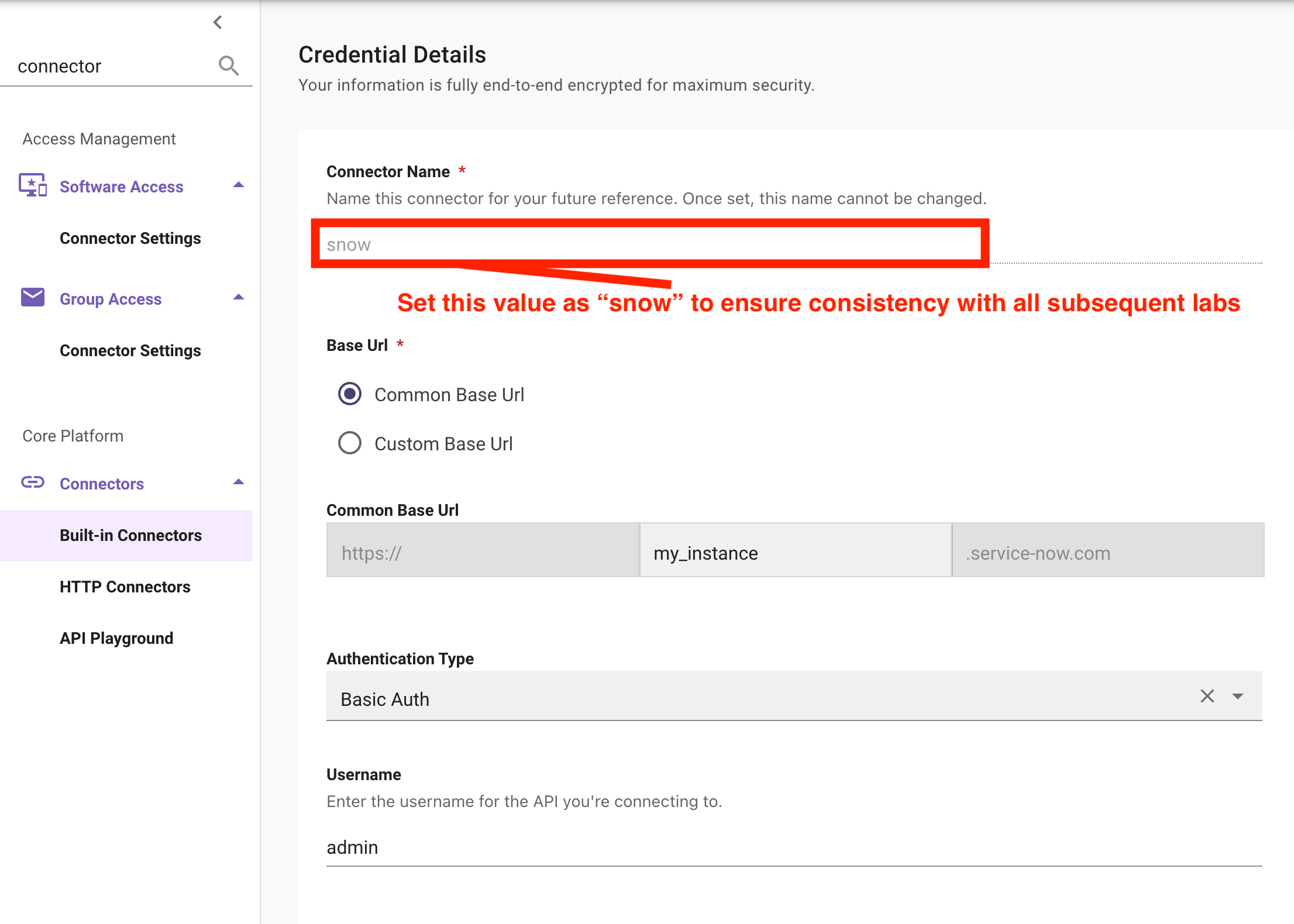The image size is (1294, 924).
Task: Click the .service-now.com suffix box
Action: [1108, 550]
